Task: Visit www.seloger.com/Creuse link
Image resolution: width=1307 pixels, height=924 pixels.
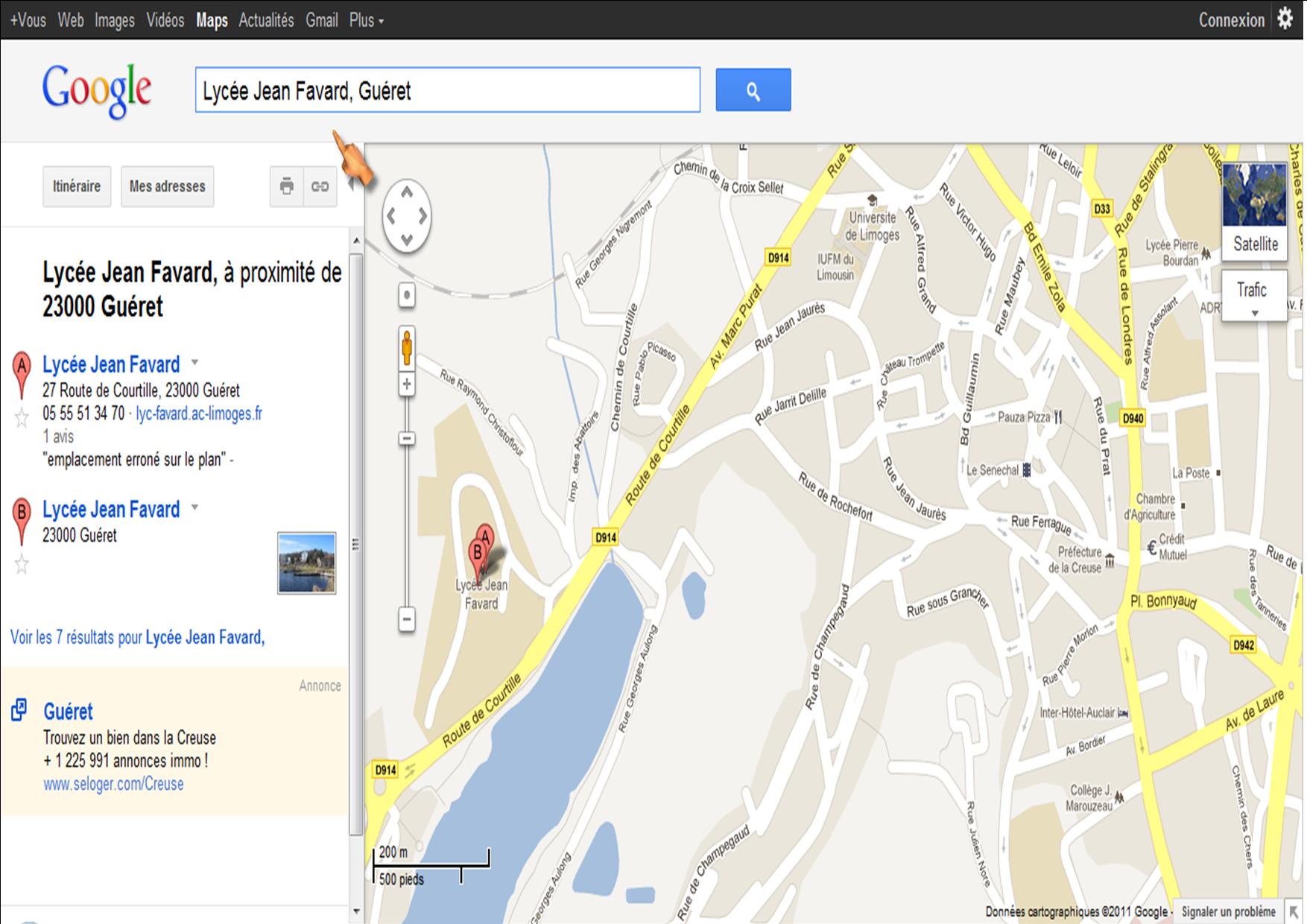Action: coord(113,784)
